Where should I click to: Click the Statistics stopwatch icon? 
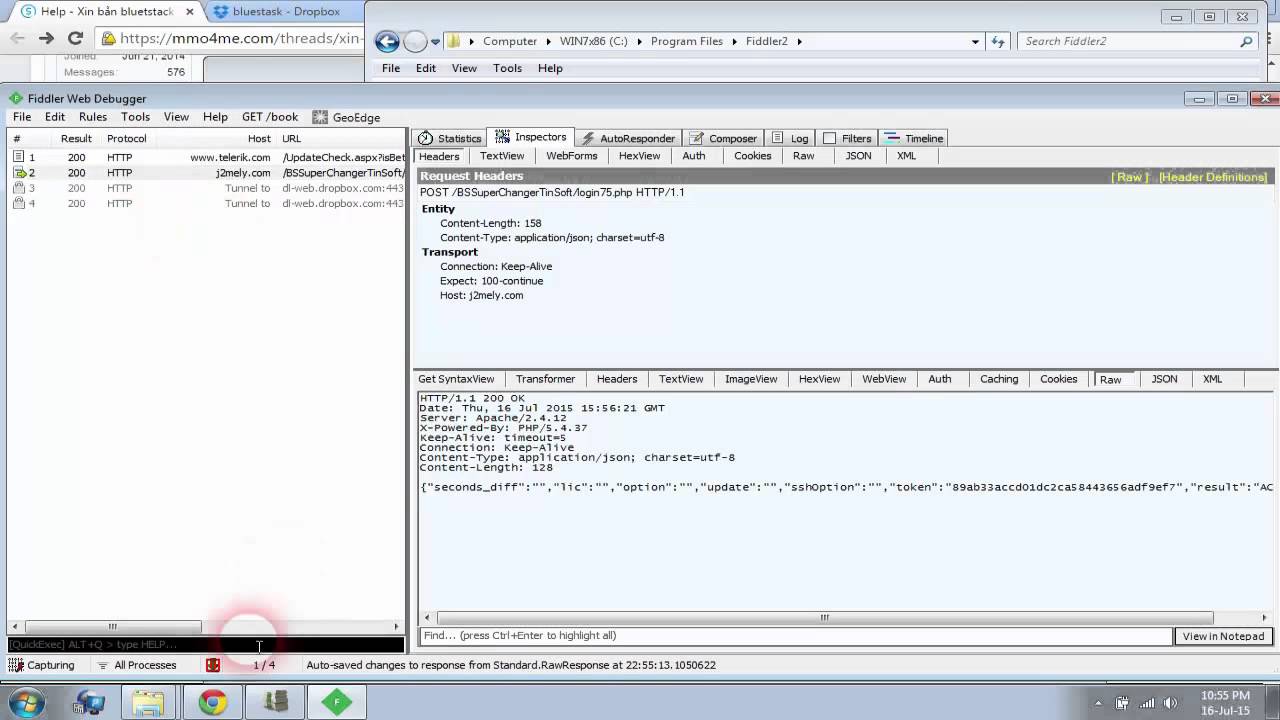coord(426,138)
